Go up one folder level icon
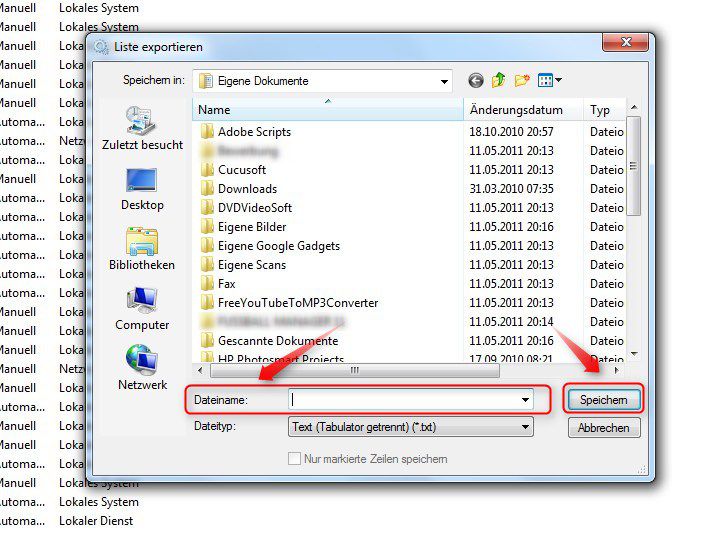725x535 pixels. pyautogui.click(x=498, y=80)
